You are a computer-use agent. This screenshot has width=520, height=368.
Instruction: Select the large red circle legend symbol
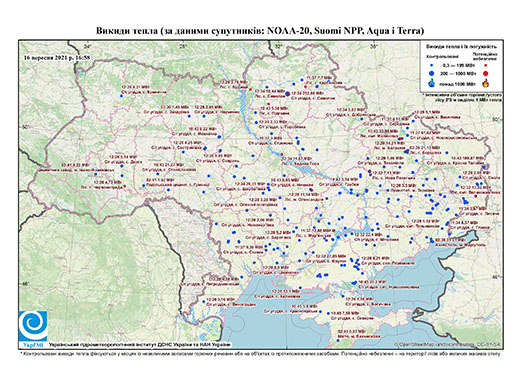point(486,73)
